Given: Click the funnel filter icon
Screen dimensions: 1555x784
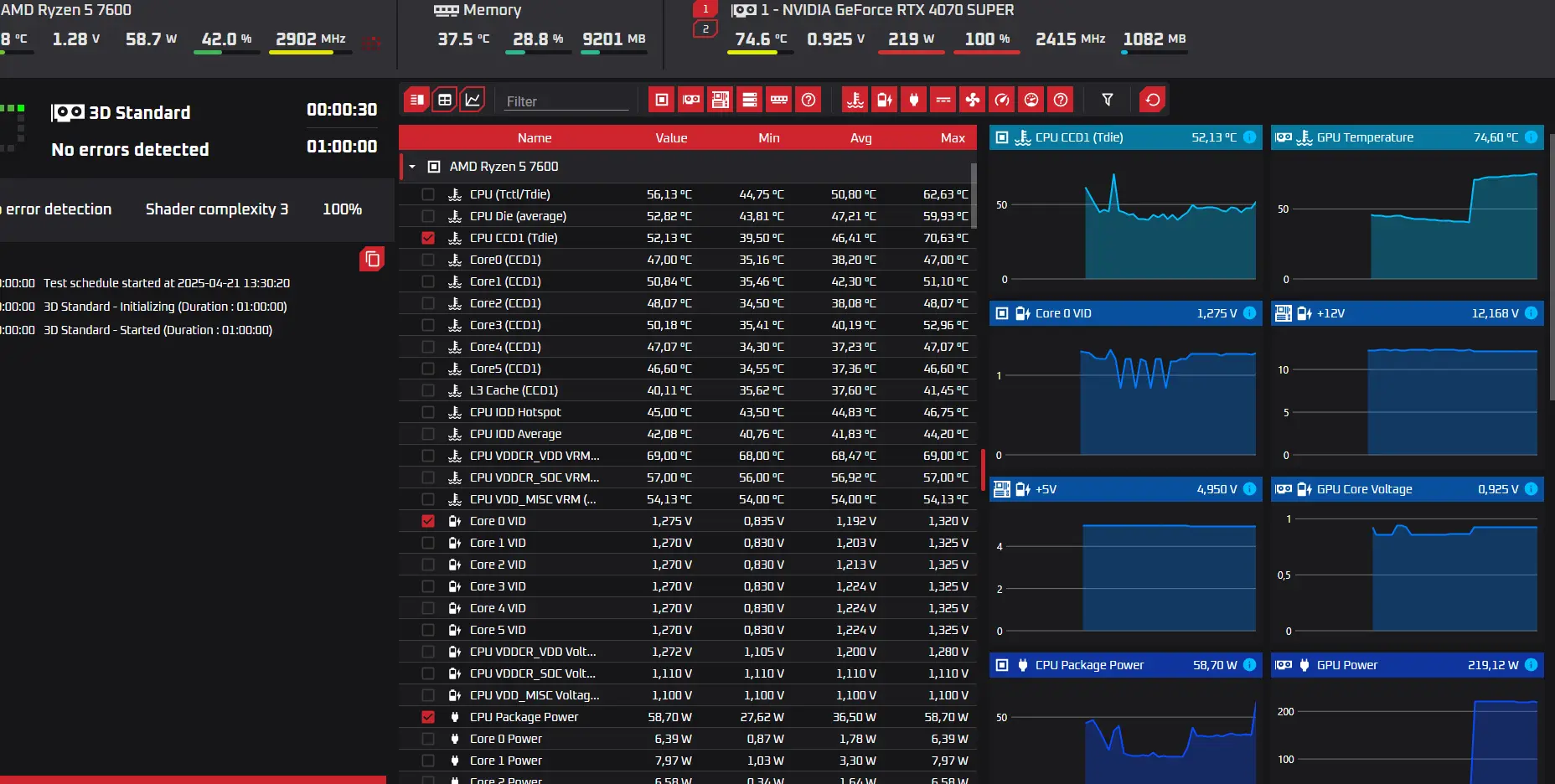Looking at the screenshot, I should 1108,100.
